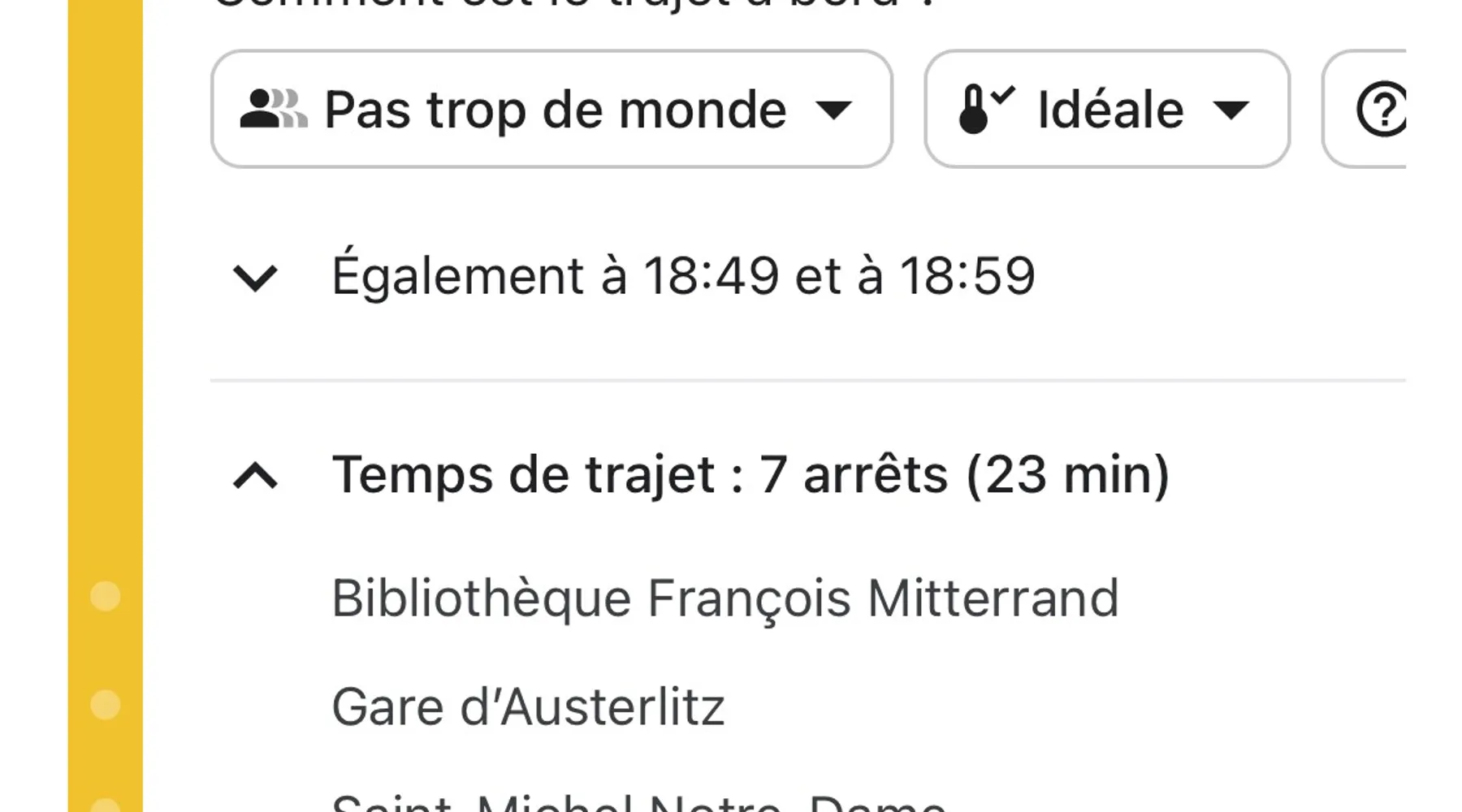The image size is (1462, 812).
Task: Click the arrow next to 'Idéale'
Action: pyautogui.click(x=1231, y=110)
